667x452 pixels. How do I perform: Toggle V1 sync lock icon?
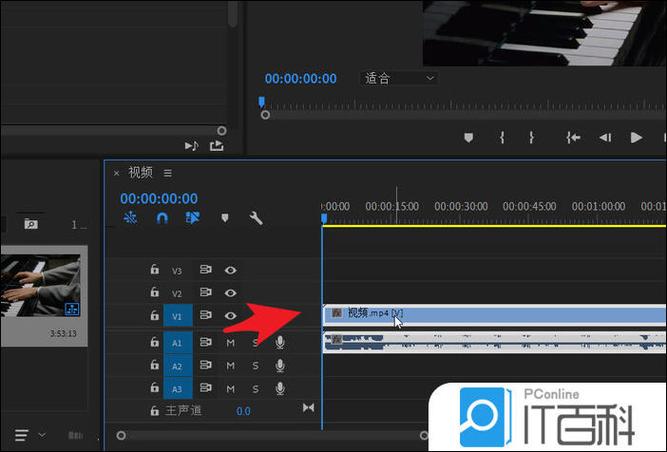206,315
